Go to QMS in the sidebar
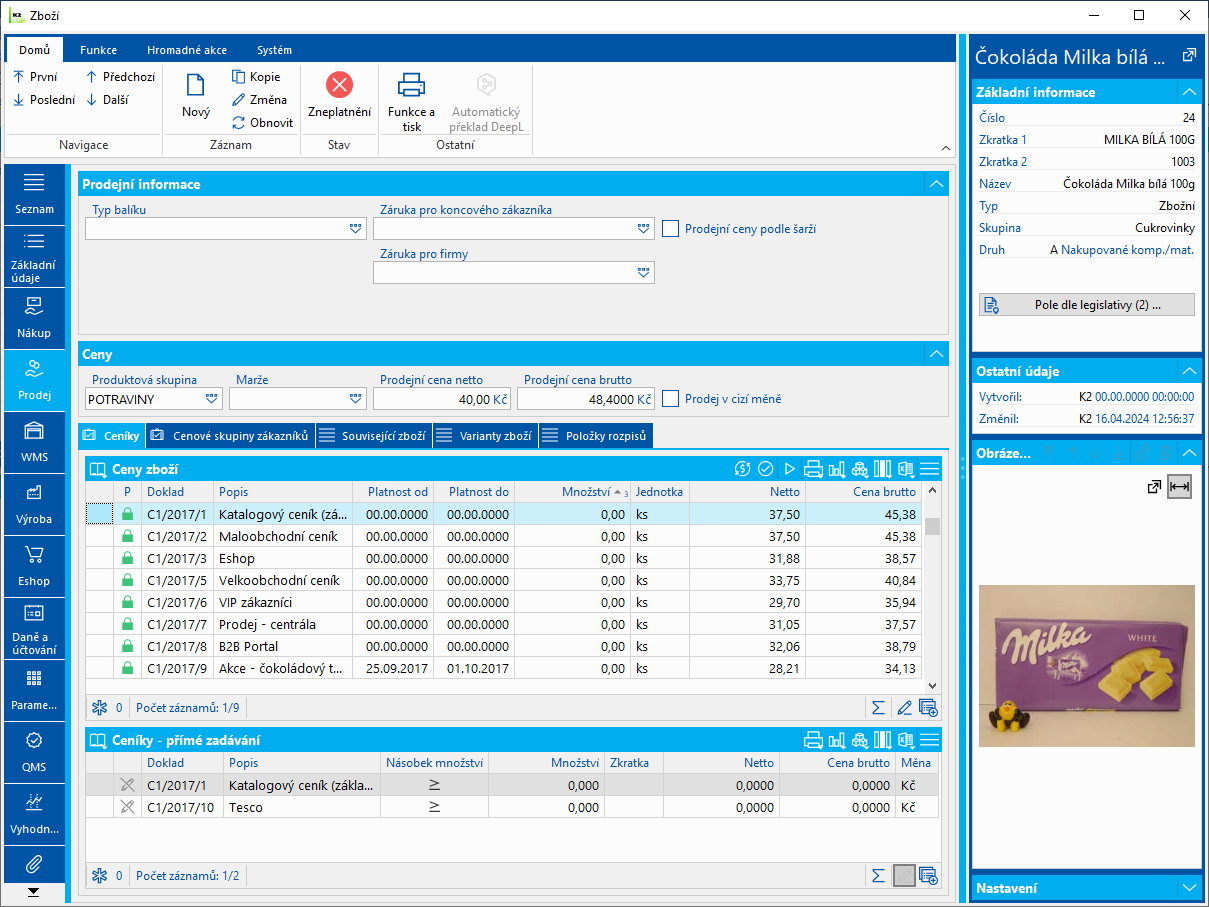 (34, 751)
